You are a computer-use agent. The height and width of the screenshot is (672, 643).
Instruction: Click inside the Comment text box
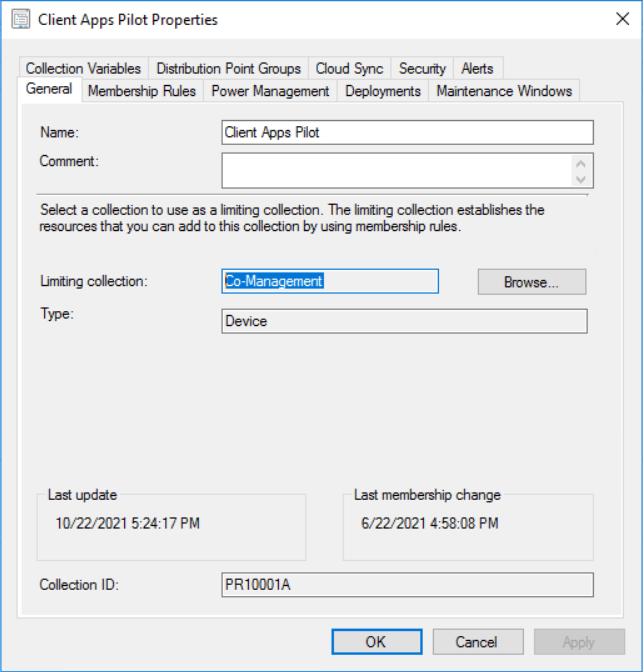[395, 170]
